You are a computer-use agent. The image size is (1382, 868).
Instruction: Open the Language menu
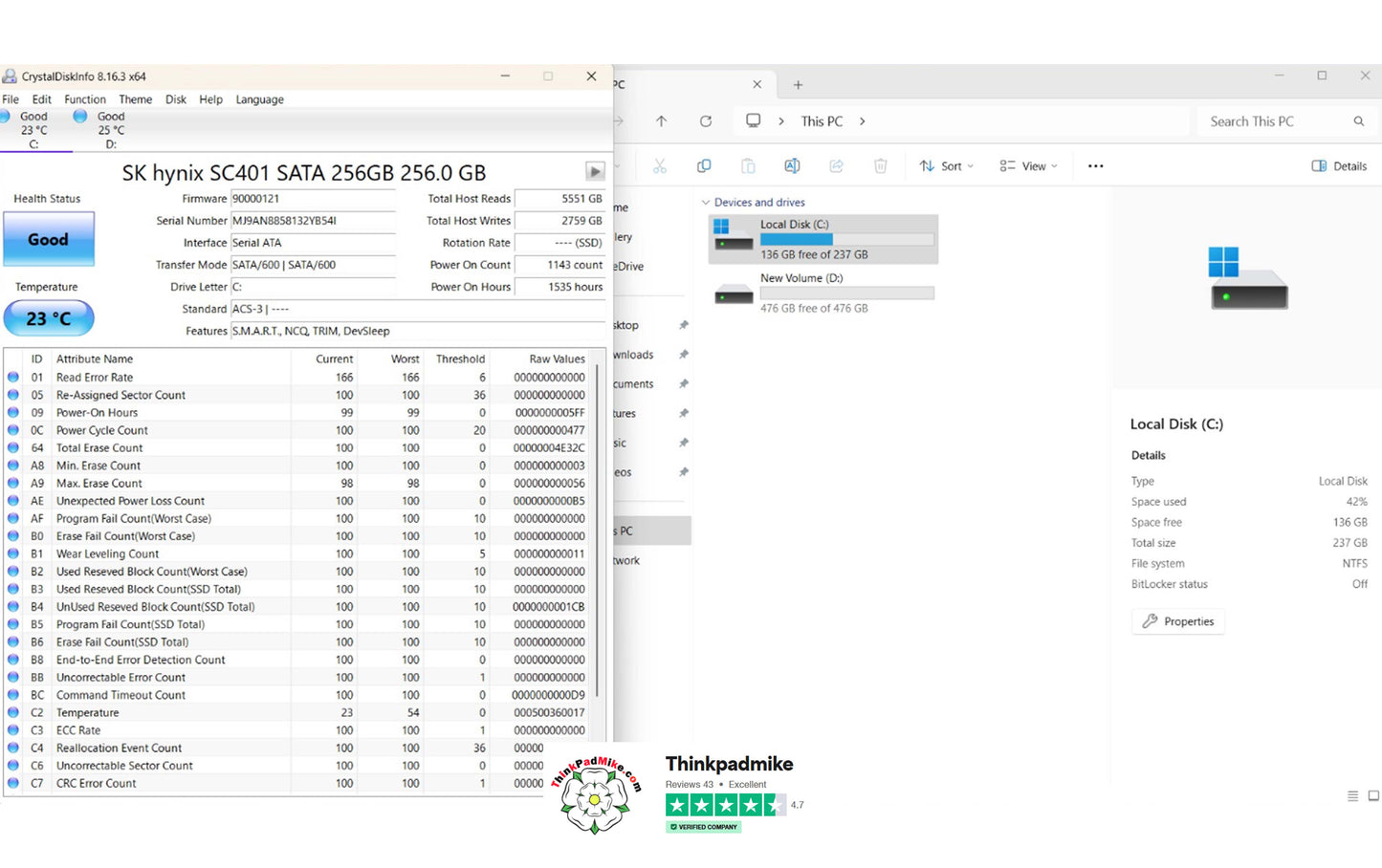pos(259,99)
